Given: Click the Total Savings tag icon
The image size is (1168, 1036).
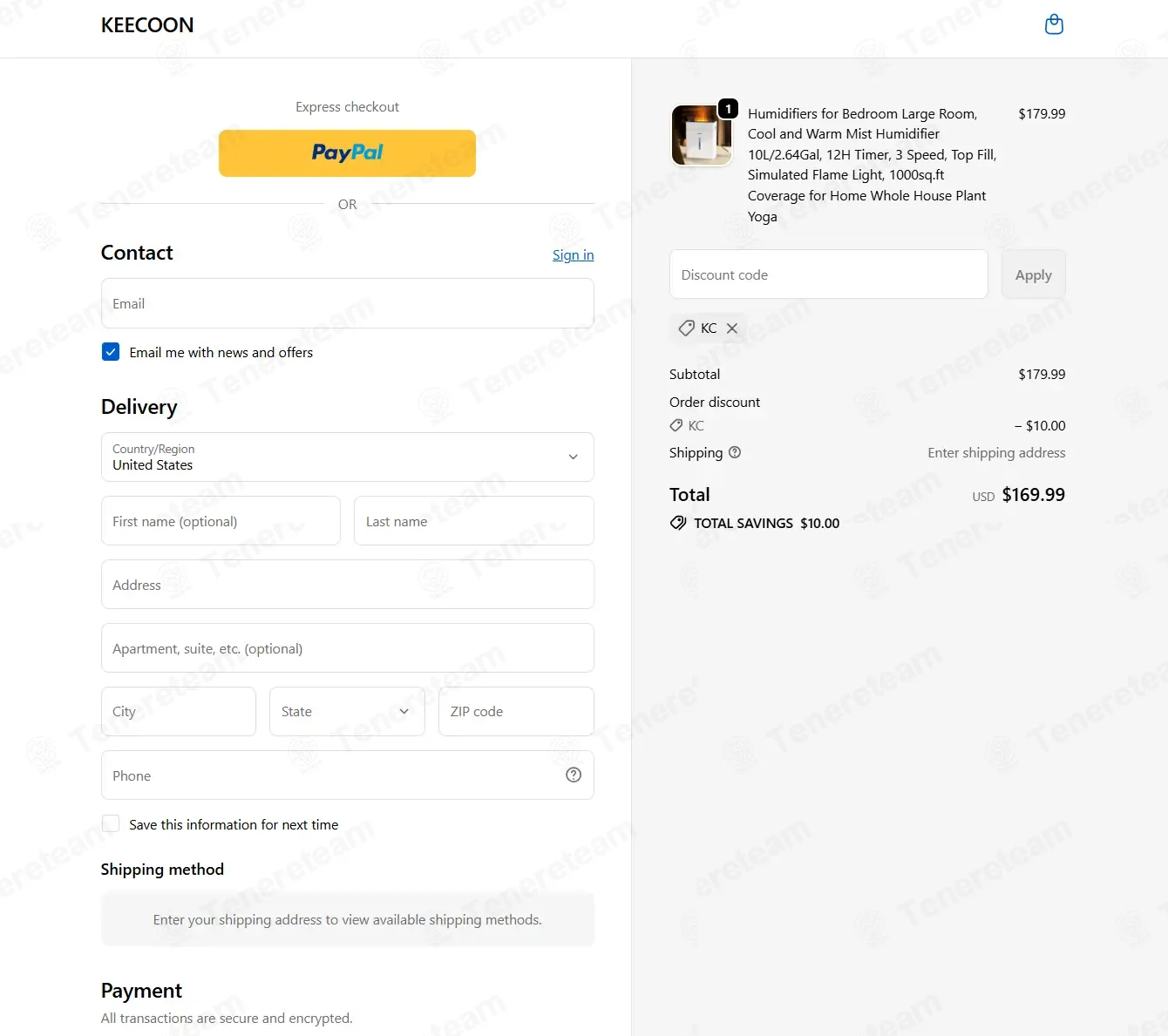Looking at the screenshot, I should click(678, 523).
